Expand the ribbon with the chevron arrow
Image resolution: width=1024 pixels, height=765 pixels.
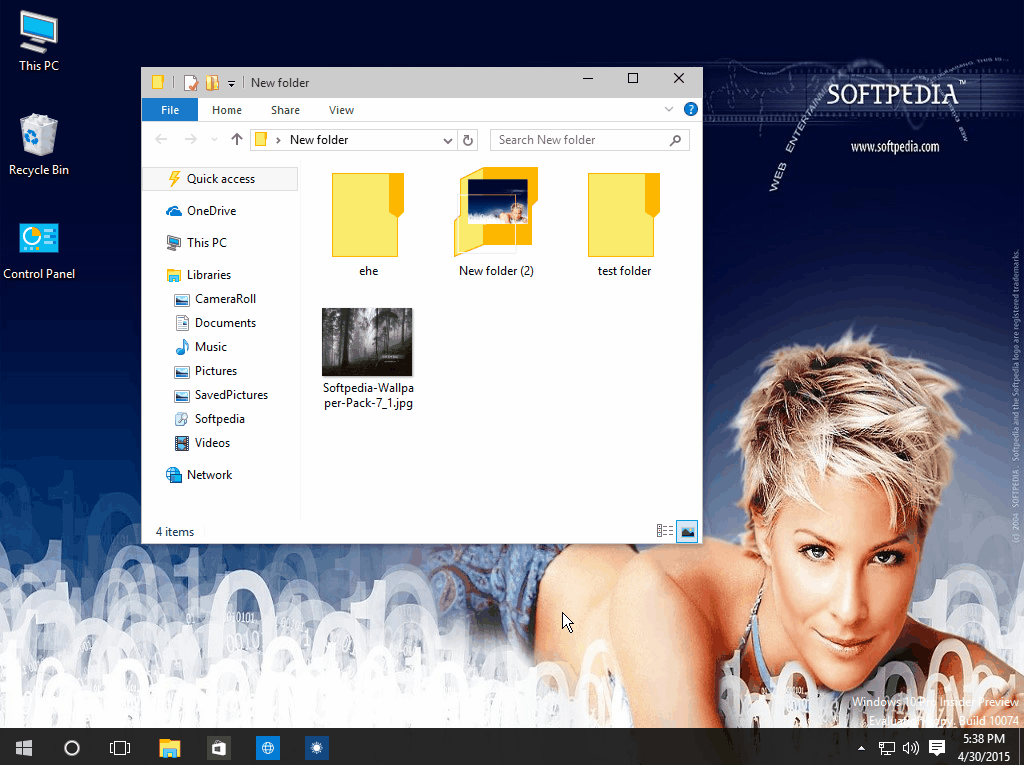[668, 109]
